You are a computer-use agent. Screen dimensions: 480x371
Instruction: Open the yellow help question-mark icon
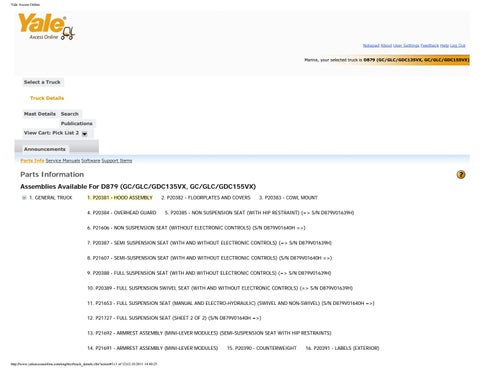461,174
